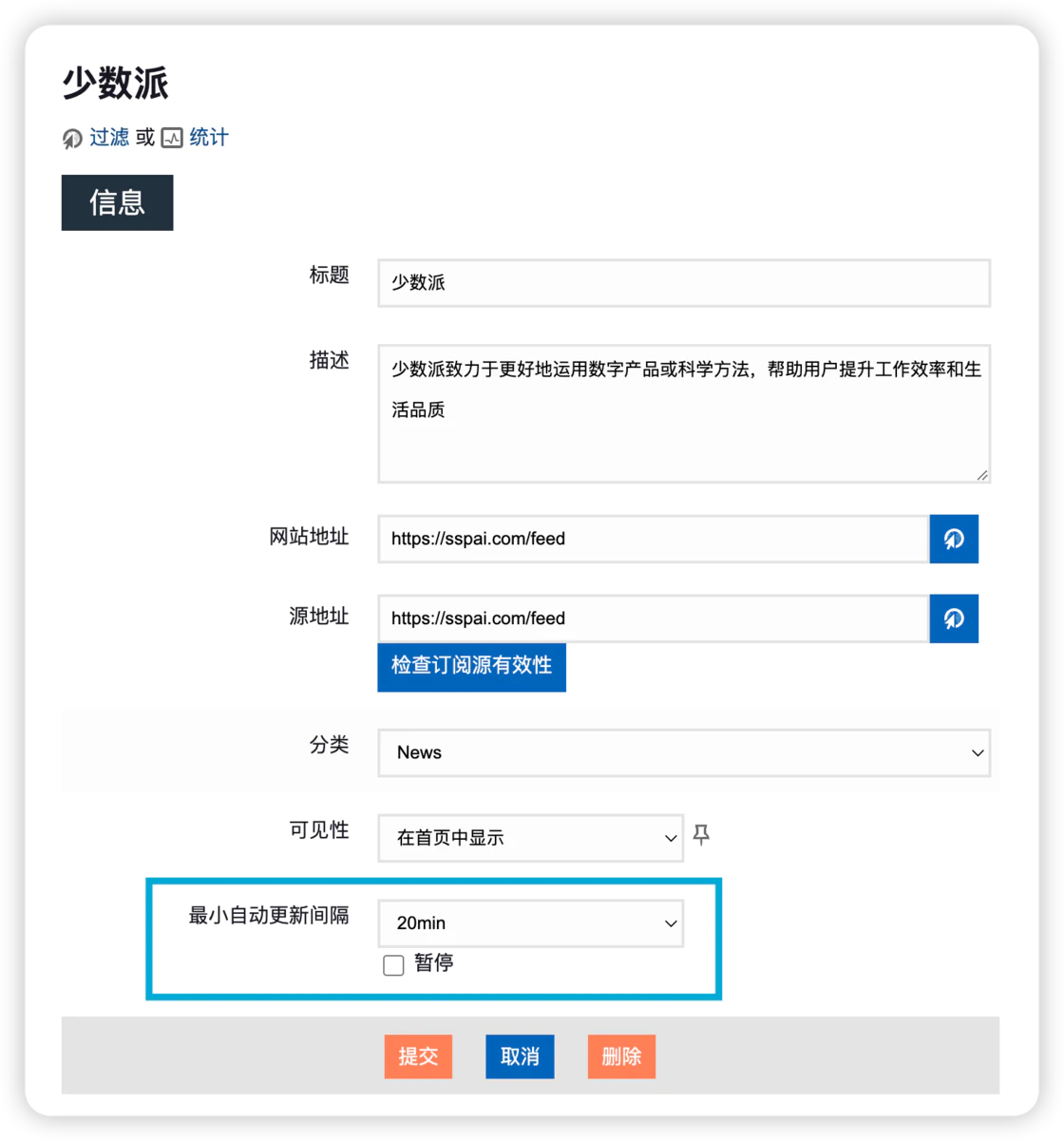Open the 最小自动更新间隔 dropdown showing 20min
Viewport: 1064px width, 1141px height.
click(x=530, y=923)
